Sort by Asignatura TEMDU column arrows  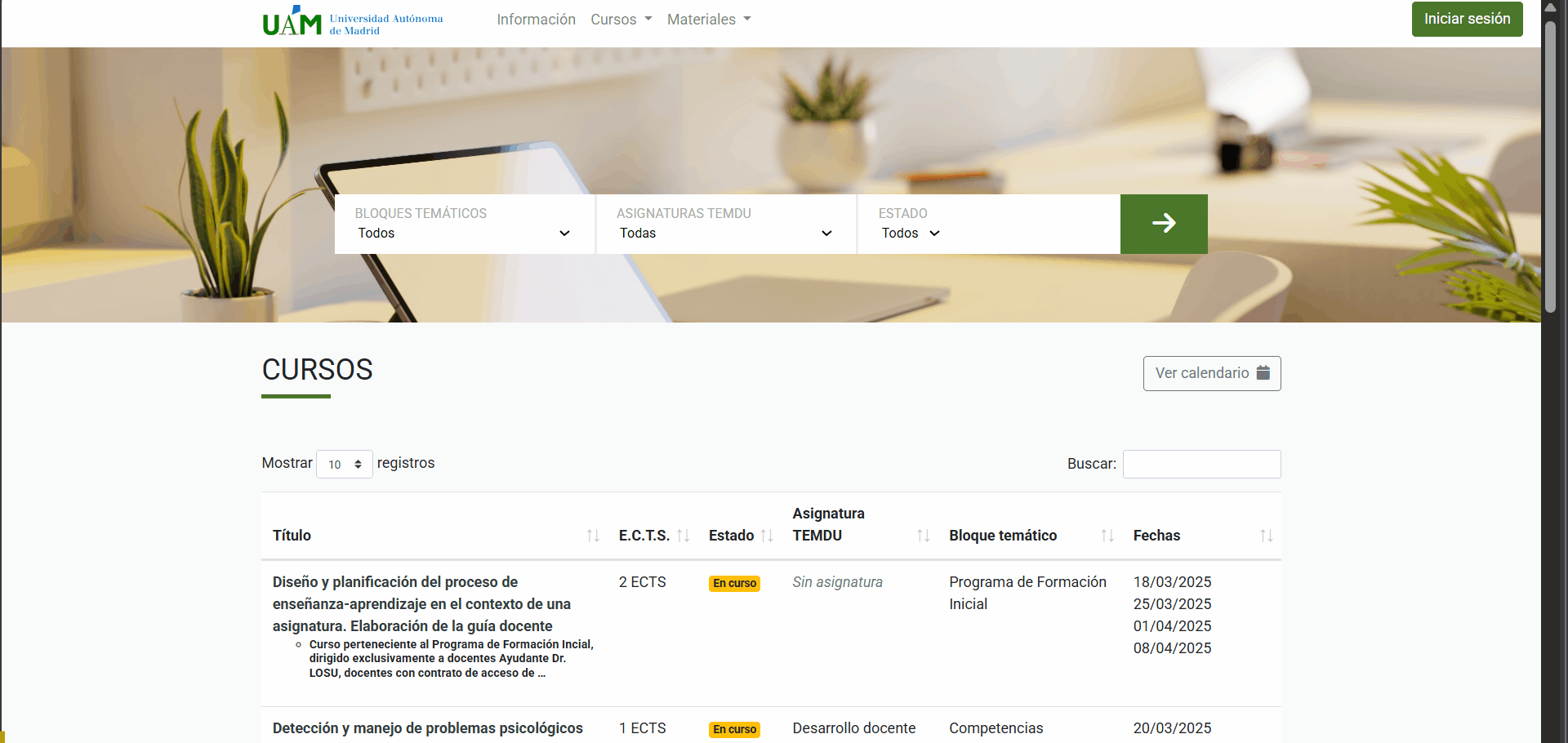[x=923, y=536]
